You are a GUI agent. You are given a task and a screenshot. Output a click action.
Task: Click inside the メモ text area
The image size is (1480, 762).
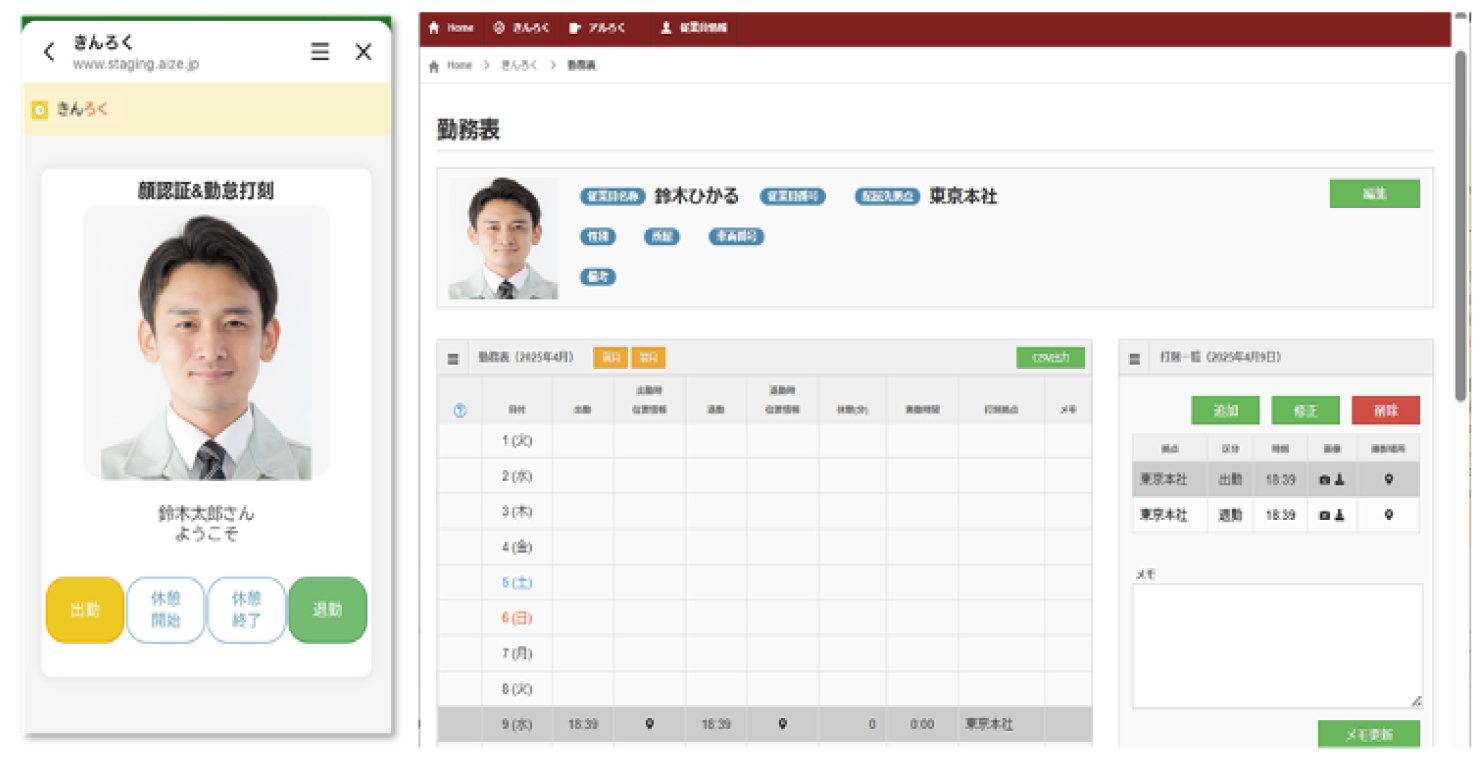[x=1276, y=645]
